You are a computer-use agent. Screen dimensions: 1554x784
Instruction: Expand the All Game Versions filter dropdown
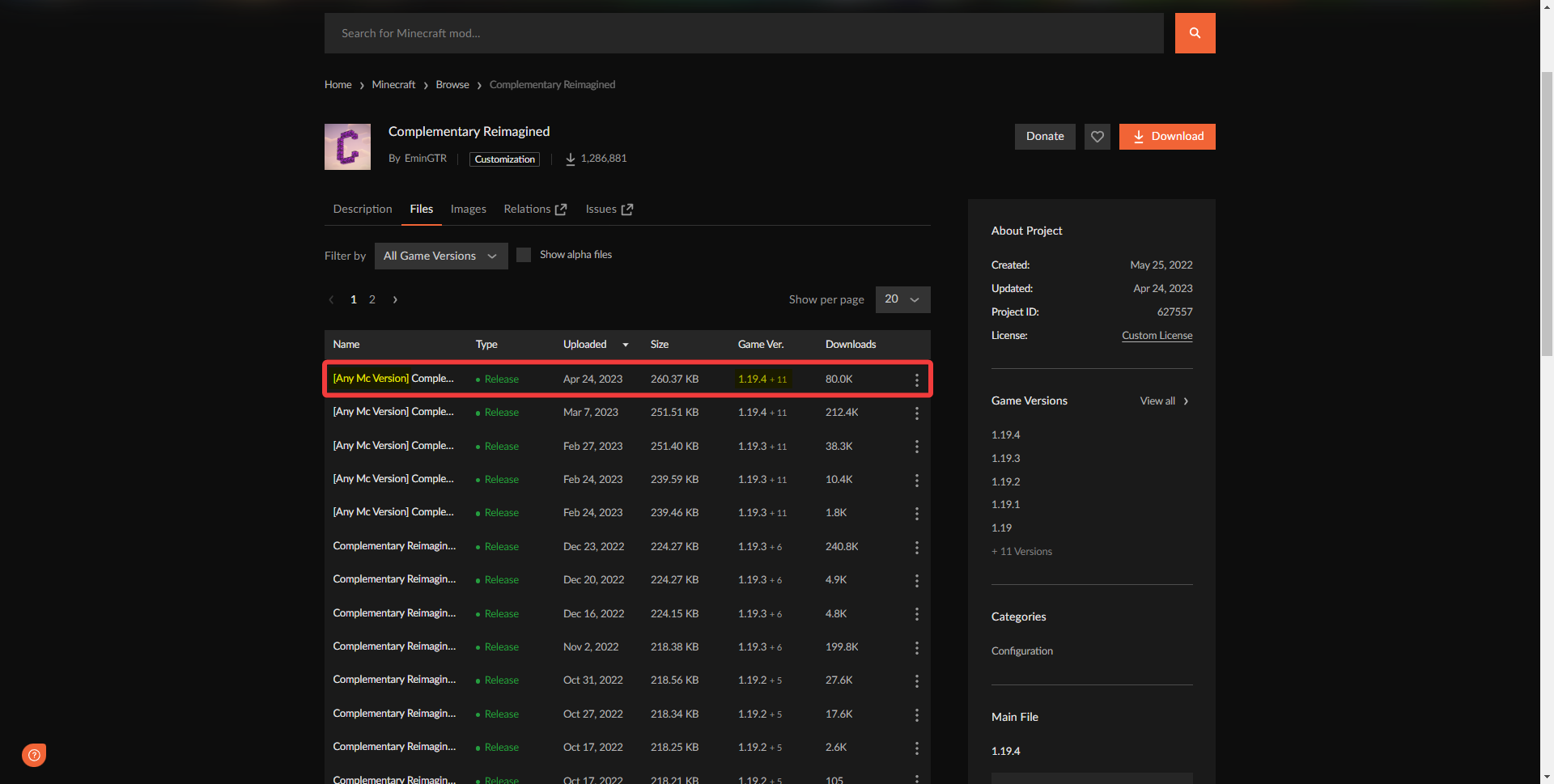click(x=440, y=256)
